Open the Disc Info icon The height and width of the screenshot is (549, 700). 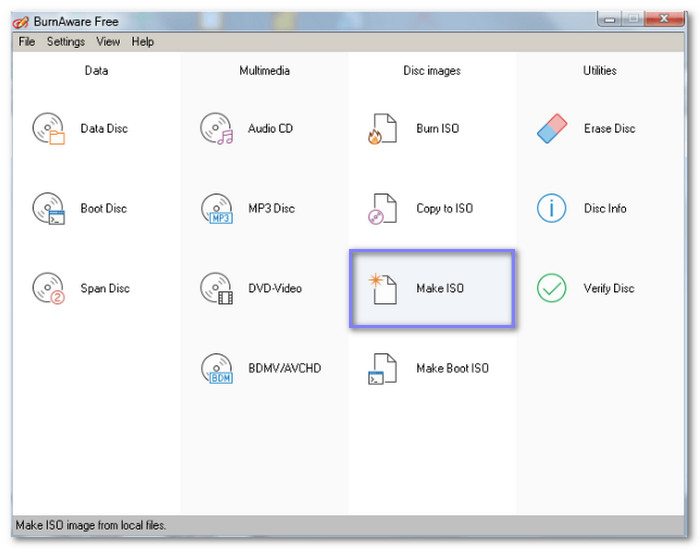[x=552, y=208]
